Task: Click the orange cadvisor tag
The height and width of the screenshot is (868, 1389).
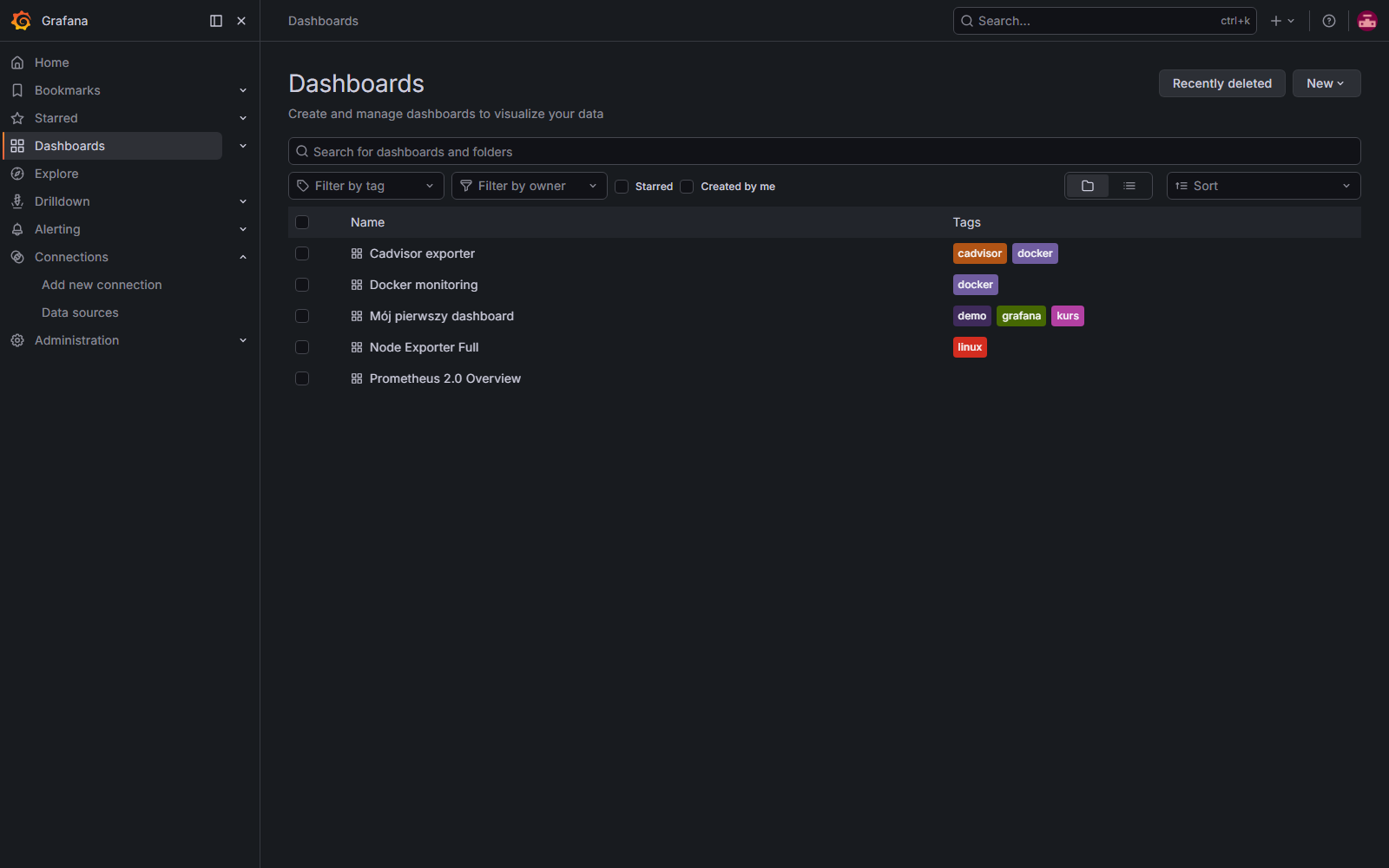Action: (x=980, y=253)
